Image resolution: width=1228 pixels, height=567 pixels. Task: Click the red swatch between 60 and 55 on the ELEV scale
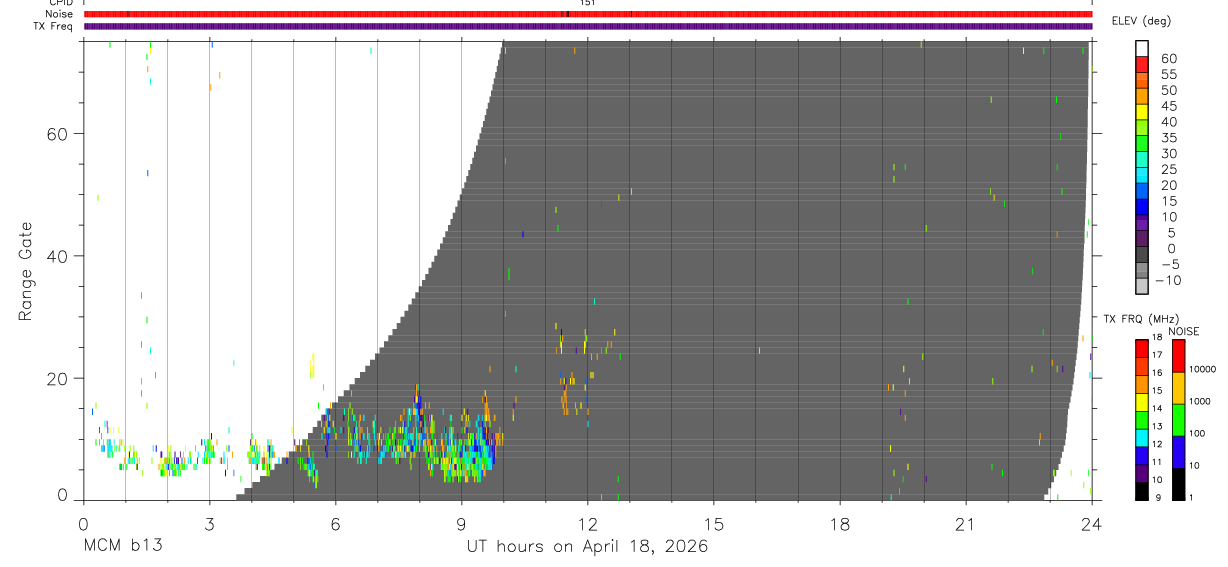(x=1142, y=65)
